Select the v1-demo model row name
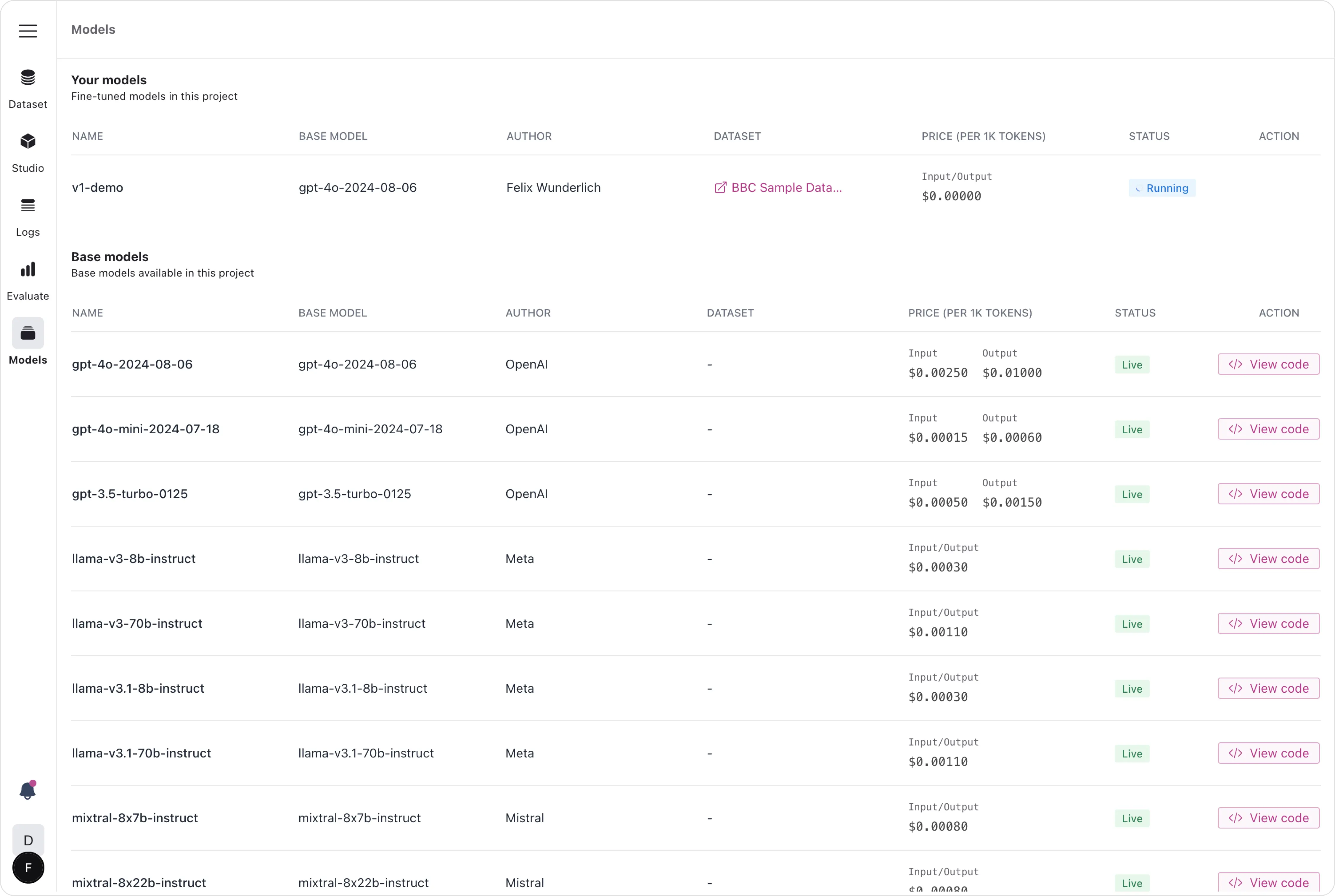The height and width of the screenshot is (896, 1335). [98, 188]
